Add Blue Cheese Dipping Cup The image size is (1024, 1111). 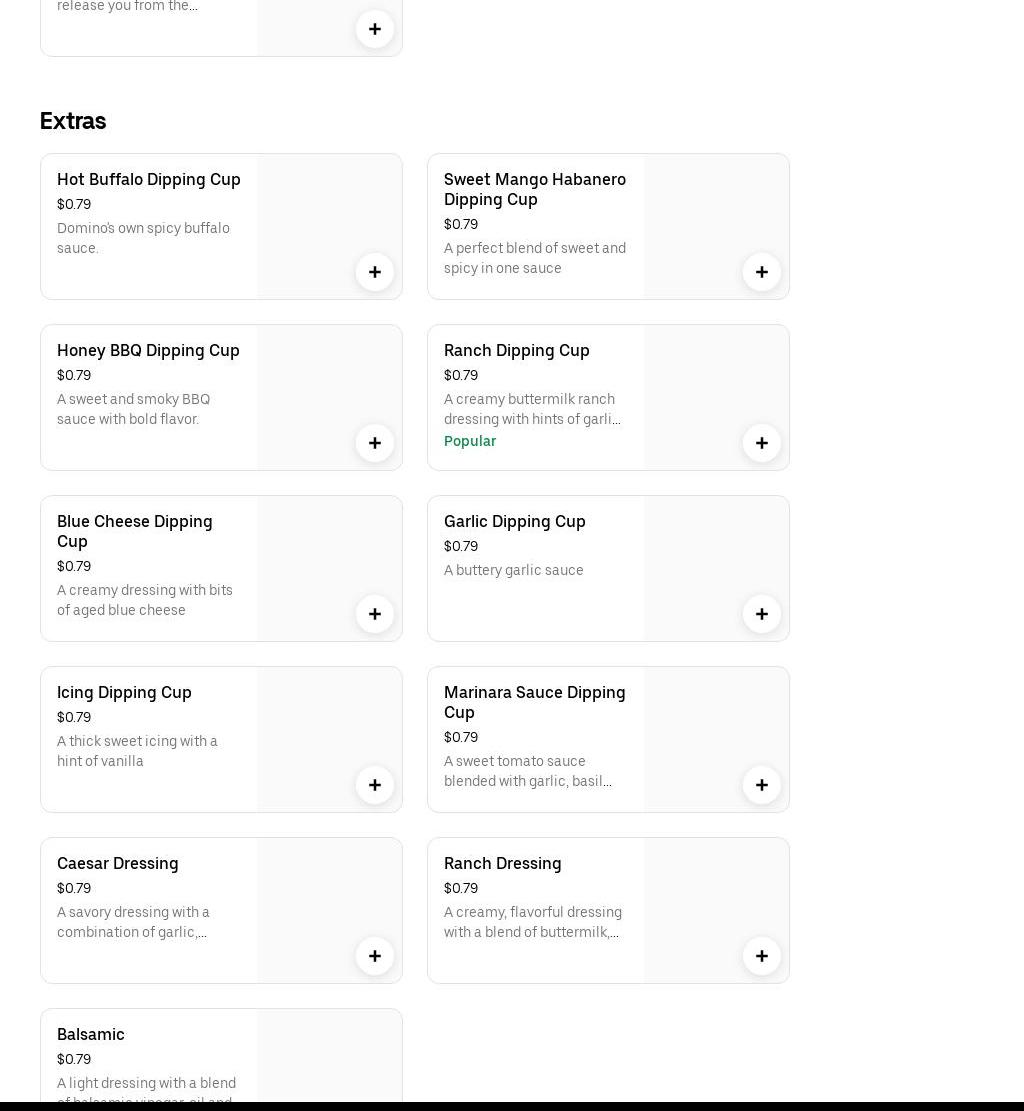375,614
